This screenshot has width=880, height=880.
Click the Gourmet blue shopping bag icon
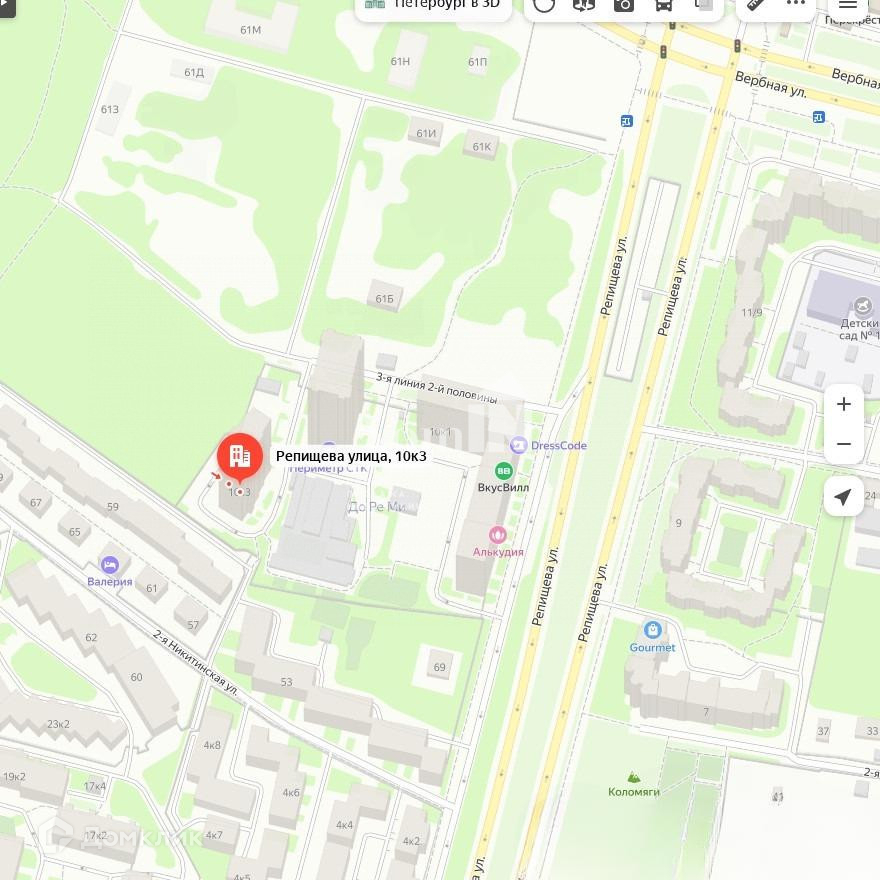pos(652,630)
